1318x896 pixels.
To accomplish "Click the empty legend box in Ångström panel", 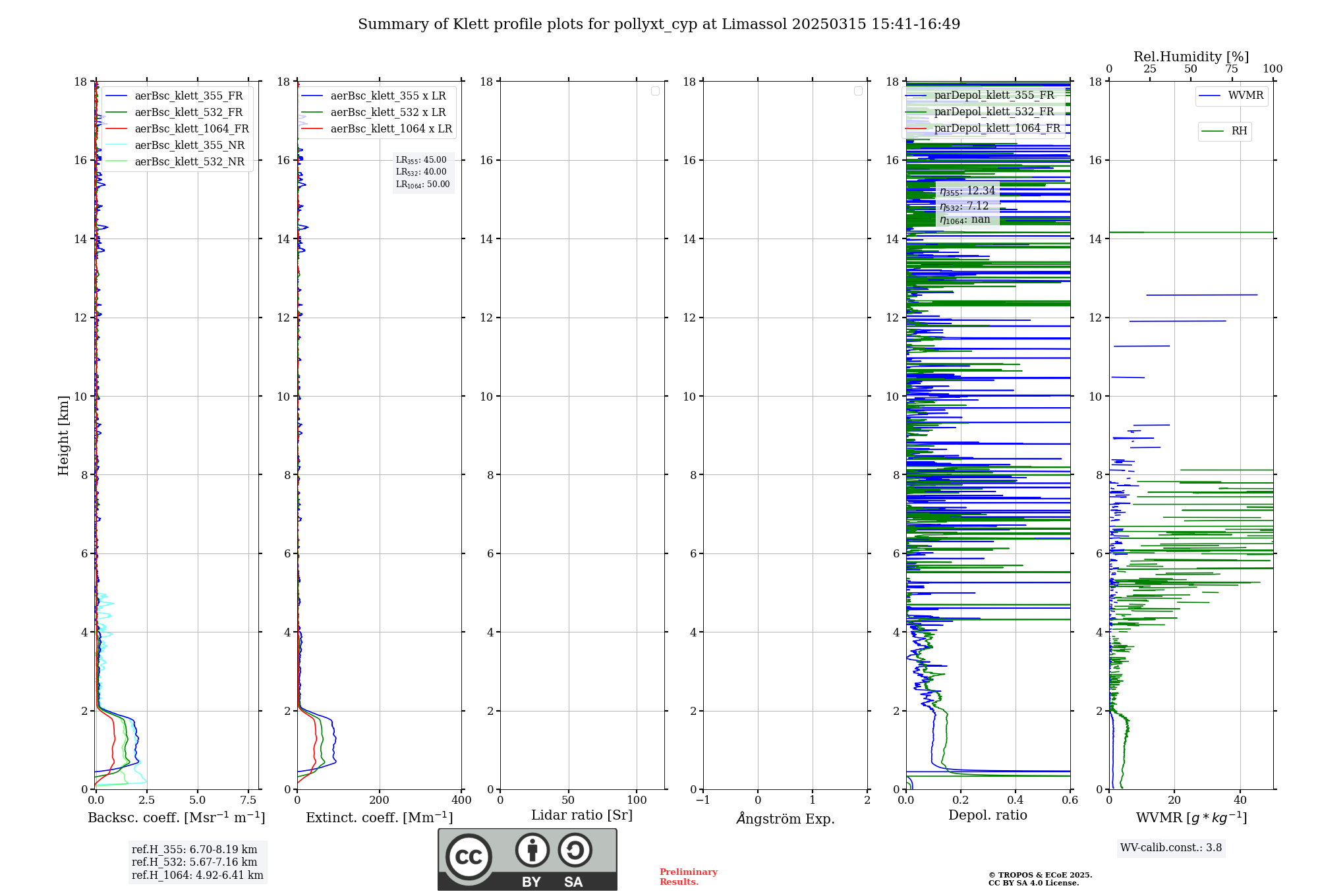I will click(858, 91).
